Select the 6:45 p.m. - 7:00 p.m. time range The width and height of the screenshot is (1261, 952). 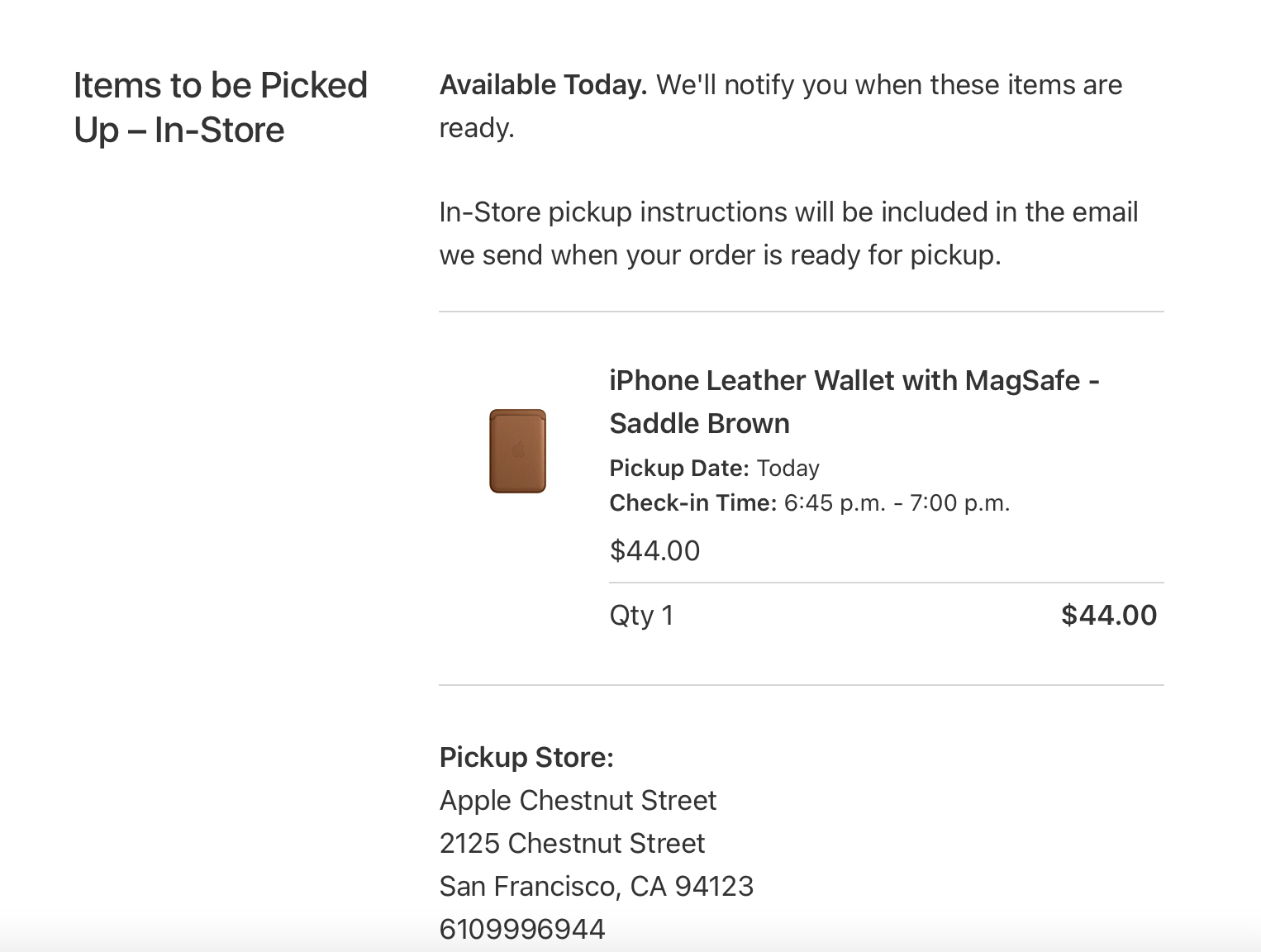point(897,503)
